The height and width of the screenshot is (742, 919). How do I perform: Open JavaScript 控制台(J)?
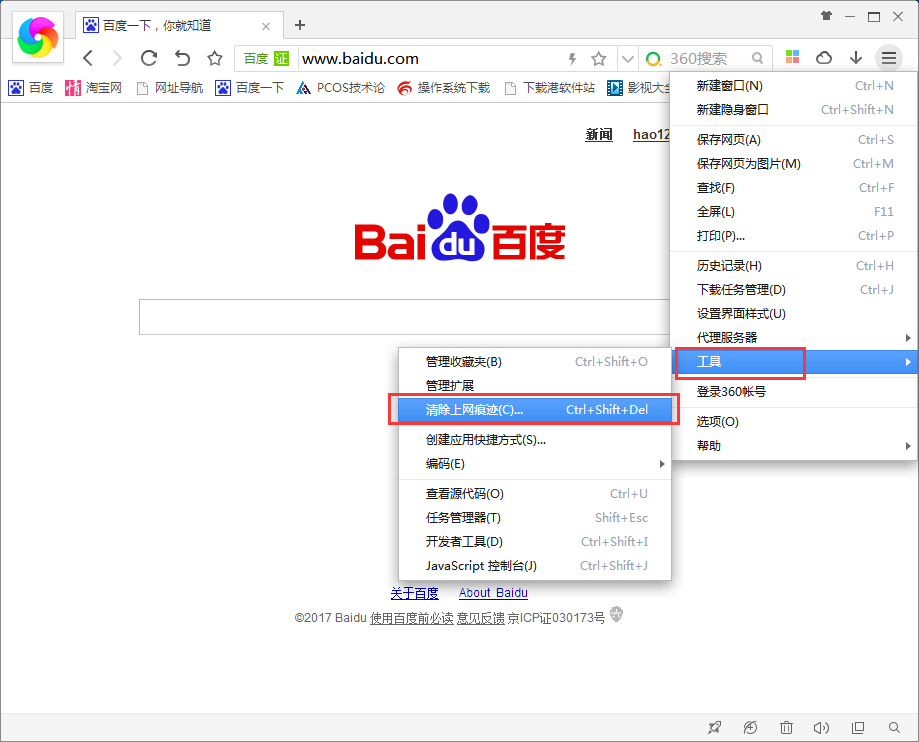click(x=535, y=566)
